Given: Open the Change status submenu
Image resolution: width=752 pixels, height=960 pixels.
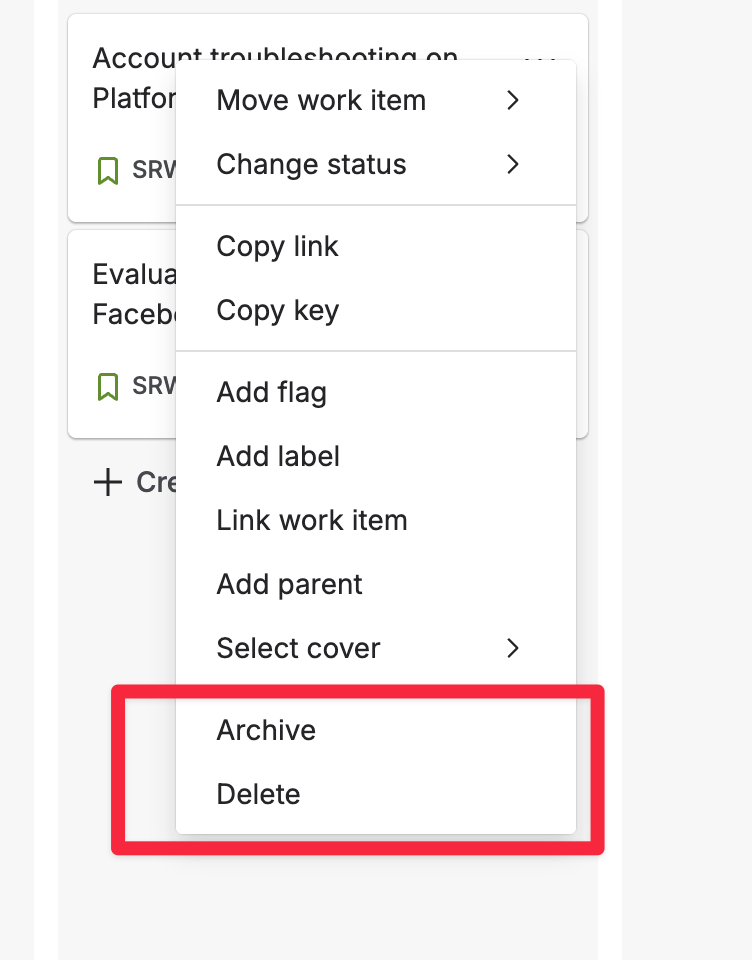Looking at the screenshot, I should (375, 164).
